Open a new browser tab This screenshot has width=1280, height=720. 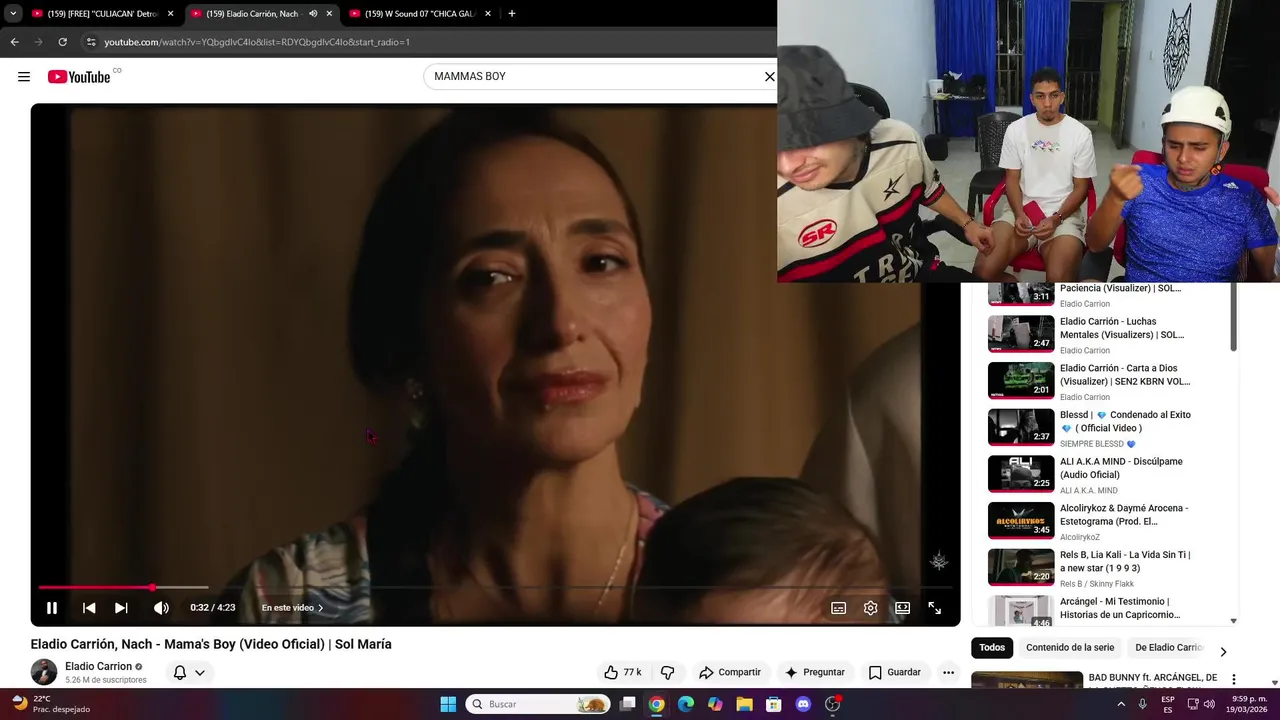click(x=512, y=14)
